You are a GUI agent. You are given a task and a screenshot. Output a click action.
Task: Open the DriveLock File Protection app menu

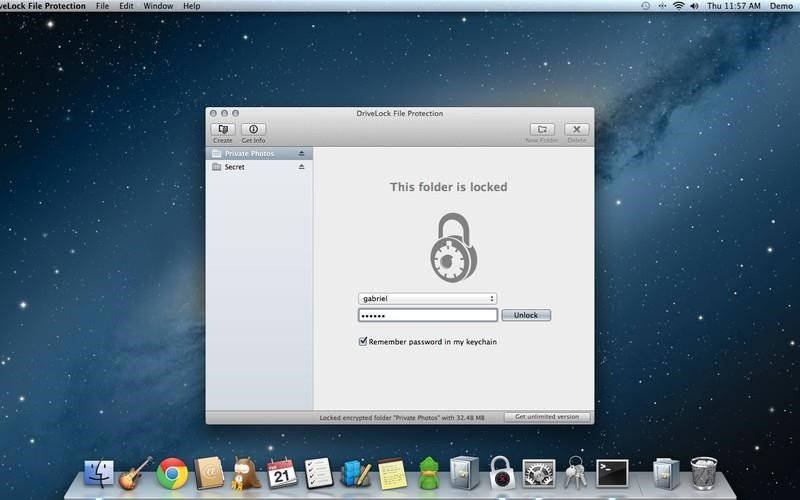43,6
